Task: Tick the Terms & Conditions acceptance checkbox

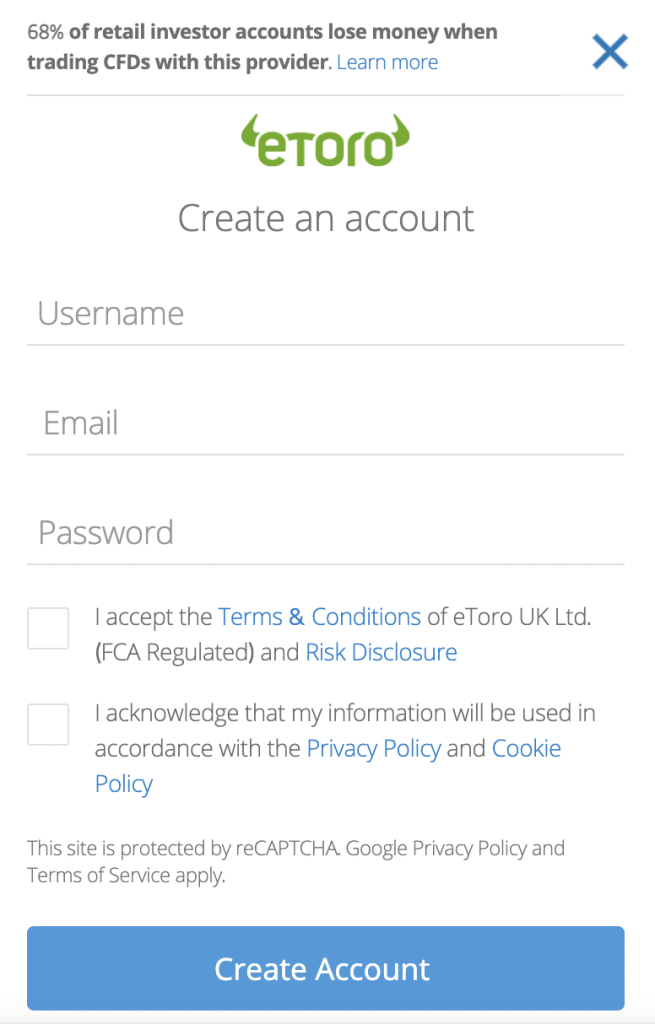Action: tap(48, 628)
